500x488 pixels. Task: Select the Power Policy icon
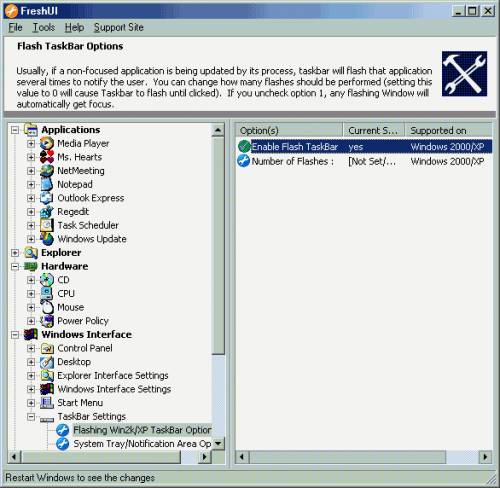pyautogui.click(x=47, y=321)
